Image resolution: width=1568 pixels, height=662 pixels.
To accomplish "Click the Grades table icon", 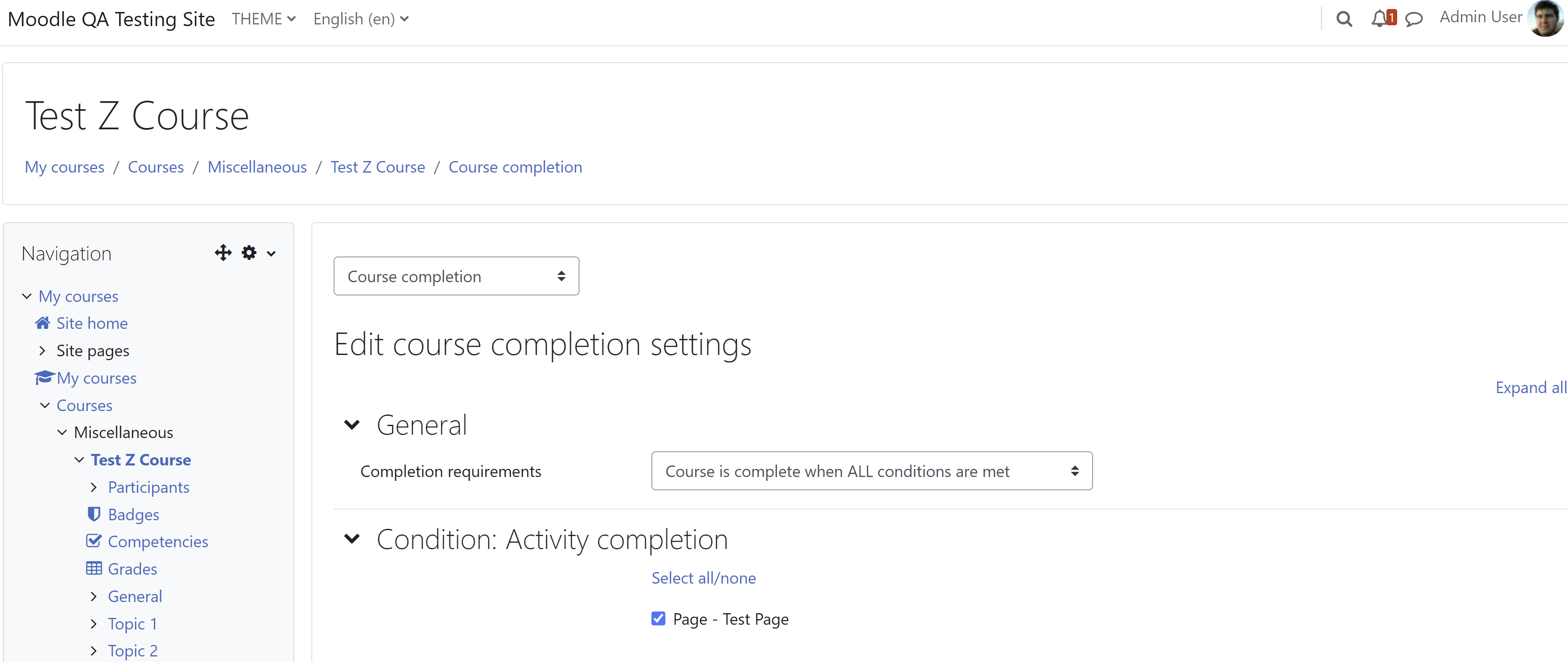I will tap(94, 568).
